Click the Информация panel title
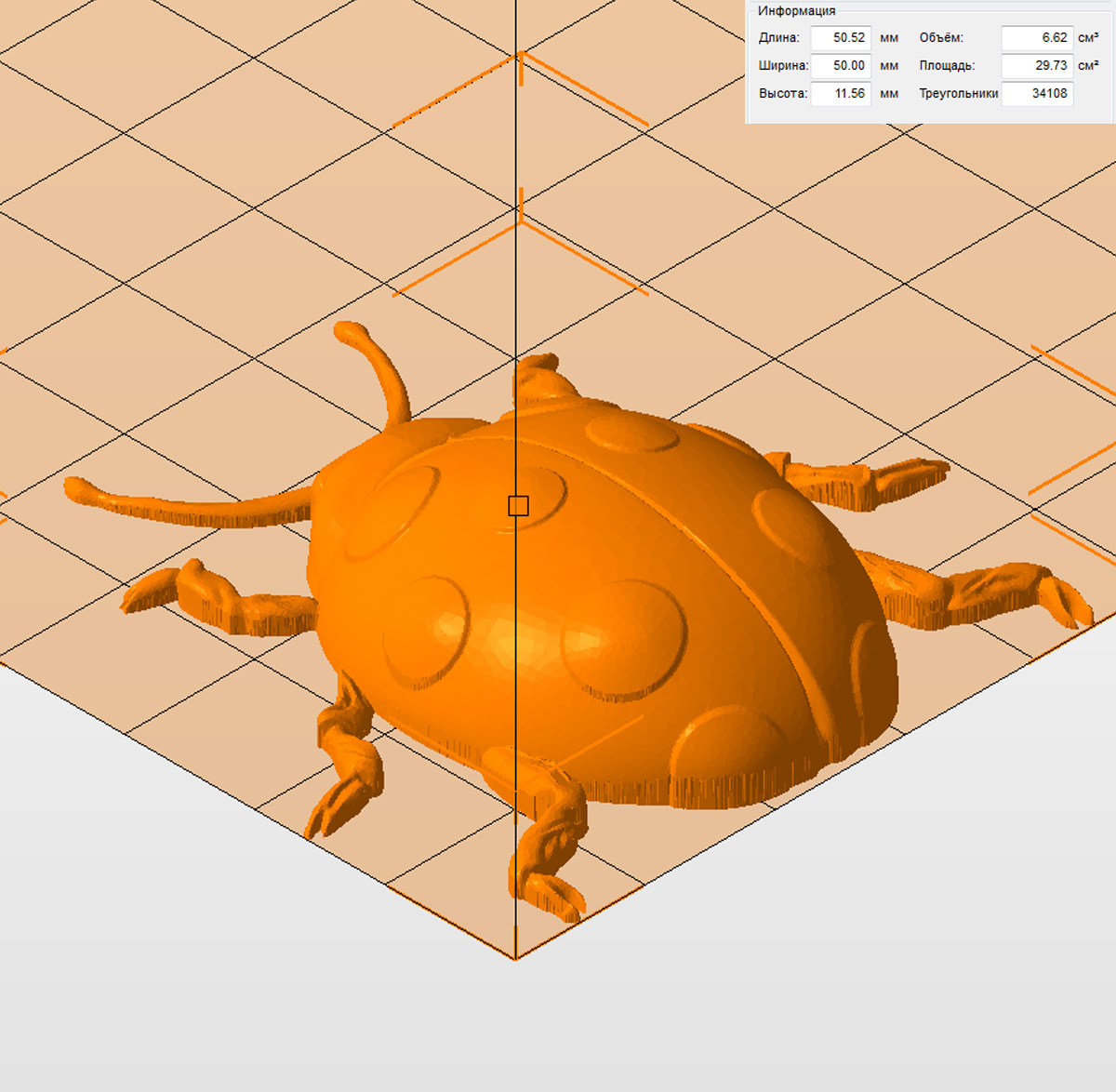 796,11
